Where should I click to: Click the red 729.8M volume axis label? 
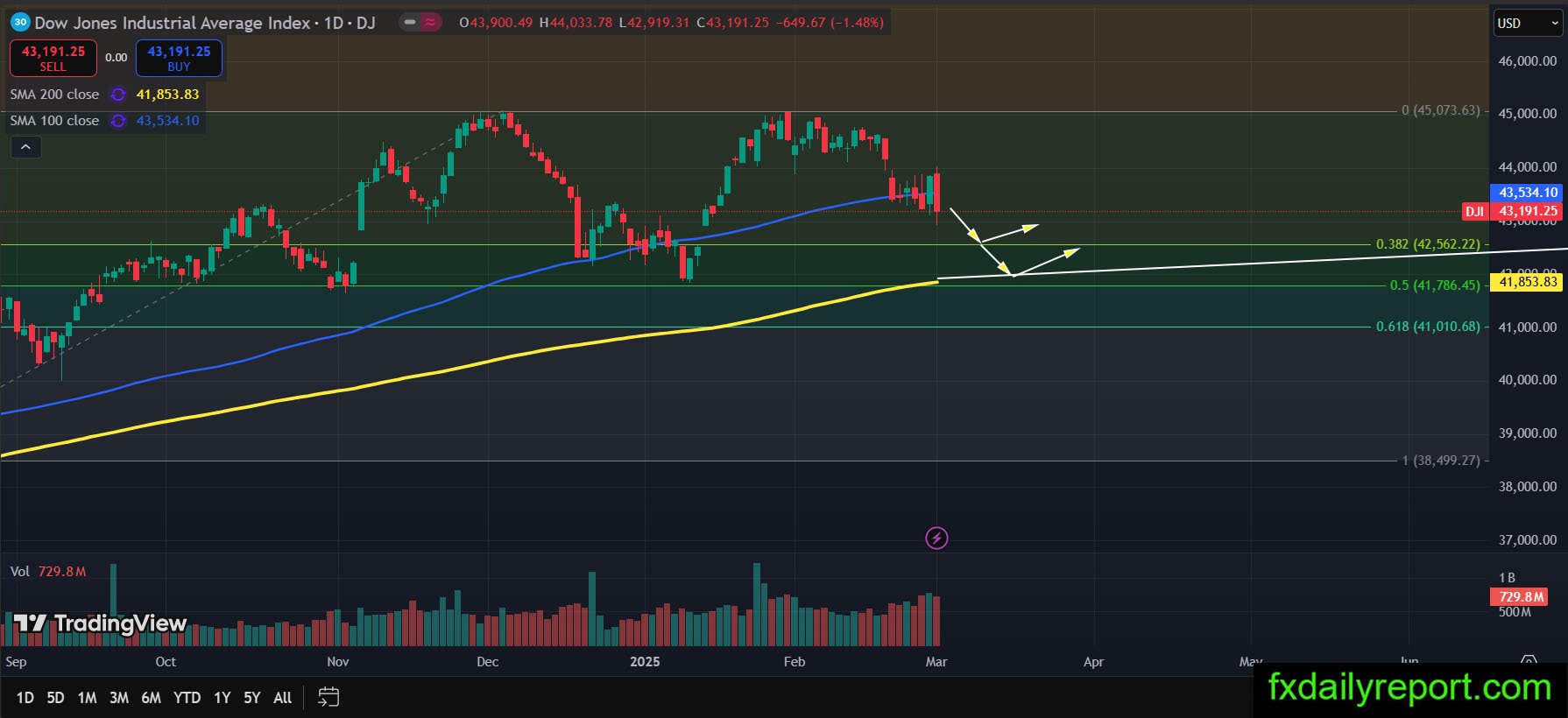(1520, 597)
